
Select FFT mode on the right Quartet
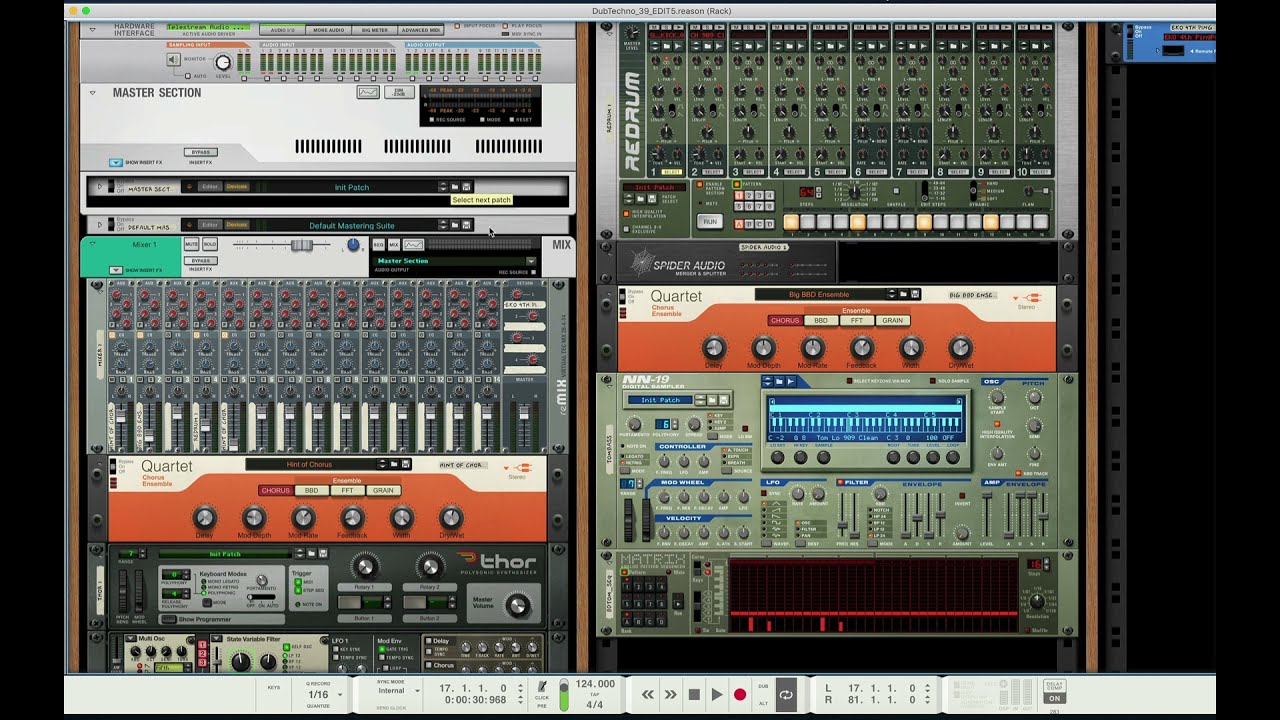point(856,321)
